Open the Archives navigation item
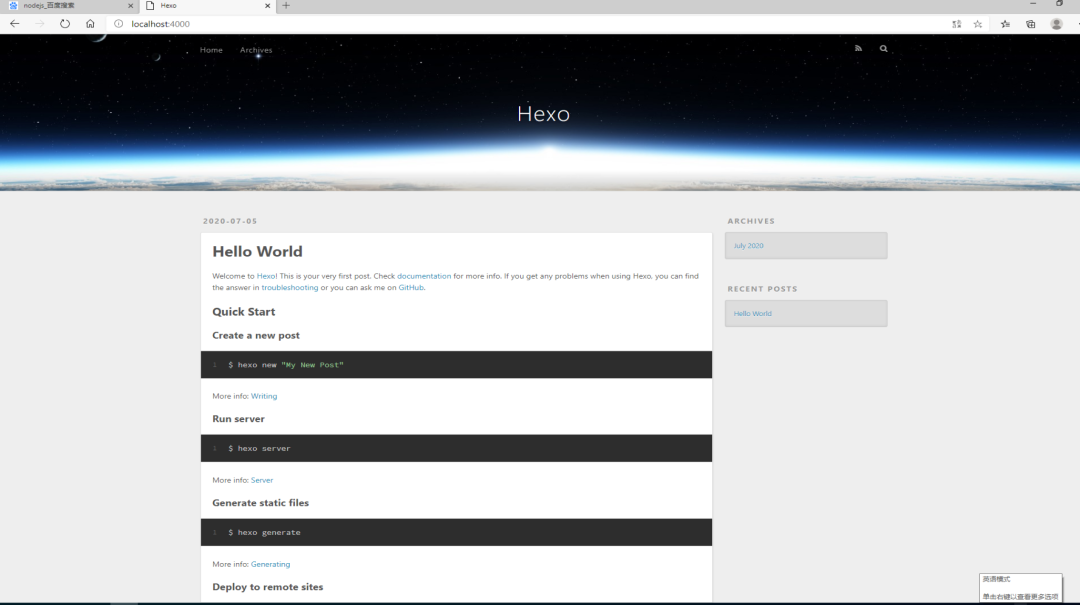 (256, 50)
